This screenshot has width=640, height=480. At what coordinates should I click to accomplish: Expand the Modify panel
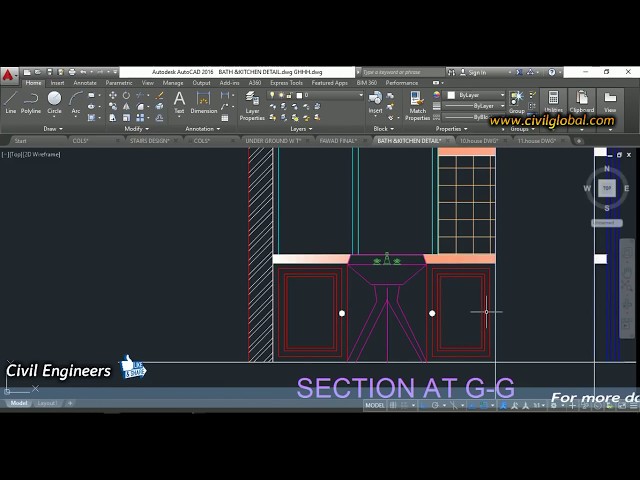click(x=136, y=129)
